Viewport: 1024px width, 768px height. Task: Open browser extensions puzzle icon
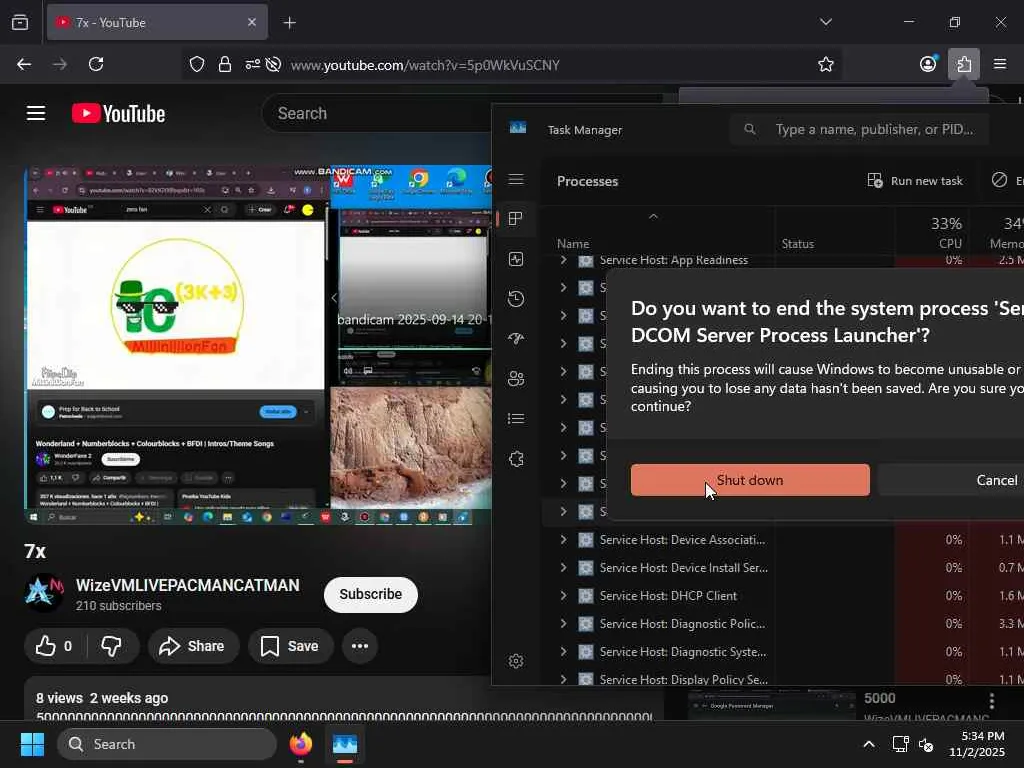click(x=964, y=64)
